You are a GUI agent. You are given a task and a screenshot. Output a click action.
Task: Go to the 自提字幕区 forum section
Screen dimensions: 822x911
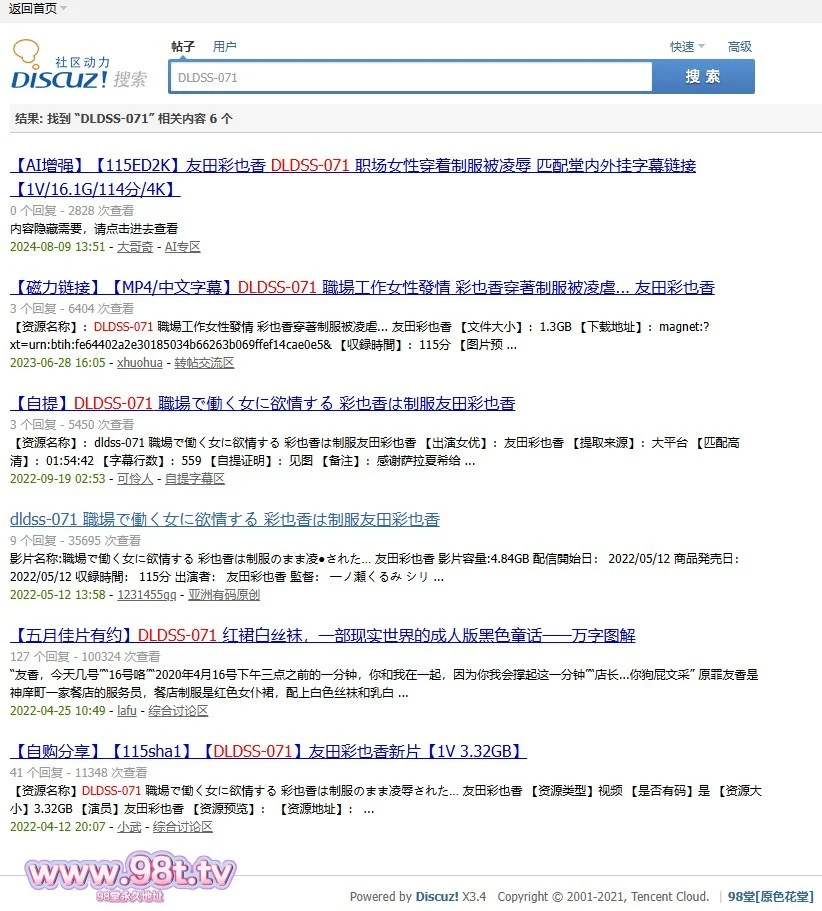coord(195,479)
